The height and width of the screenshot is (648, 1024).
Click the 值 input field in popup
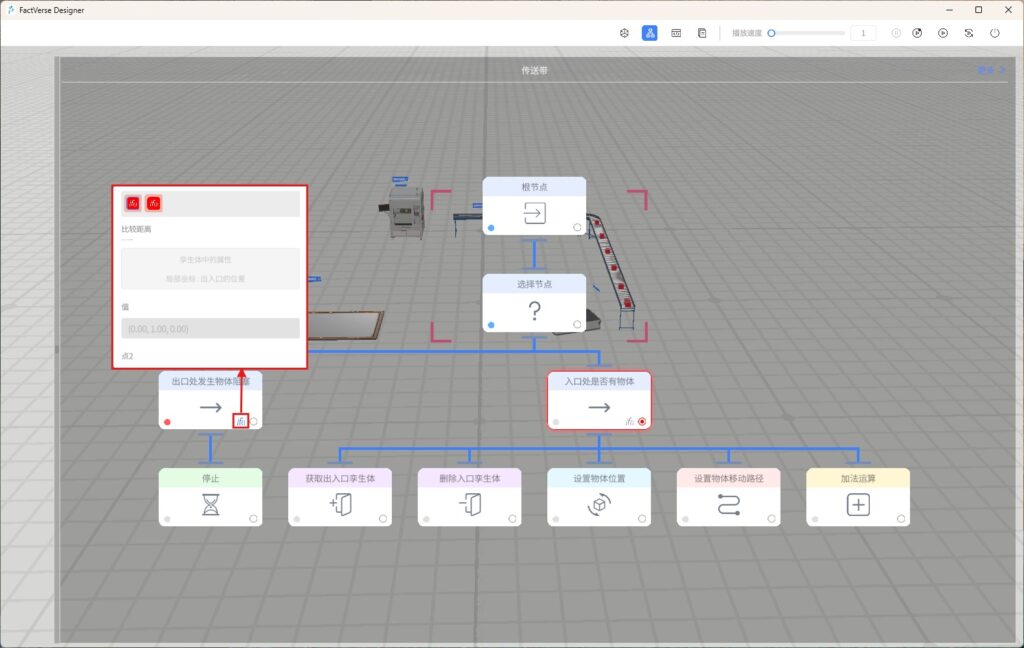coord(210,328)
